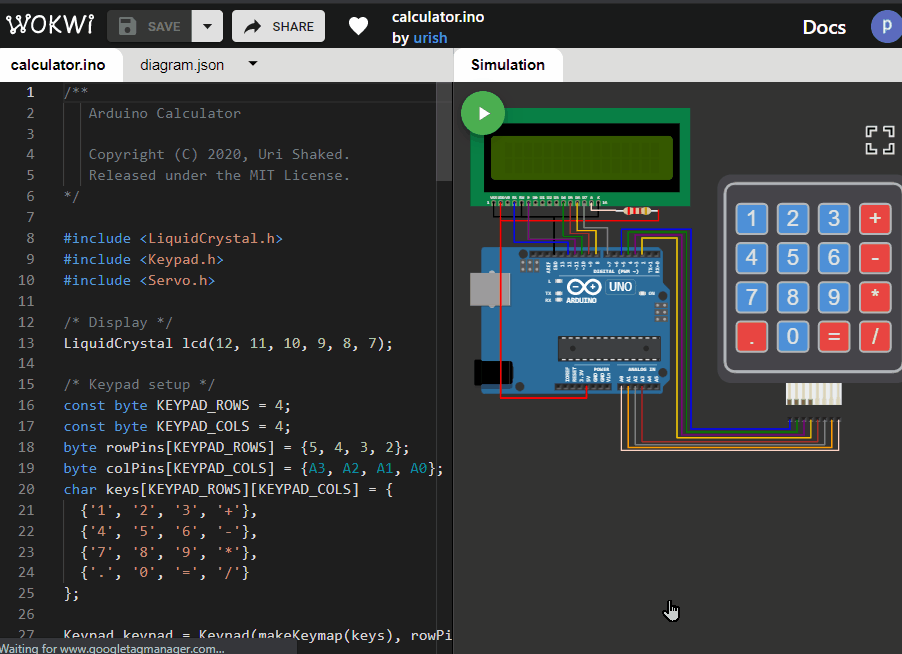Open the Docs page
Viewport: 902px width, 654px height.
click(x=824, y=27)
